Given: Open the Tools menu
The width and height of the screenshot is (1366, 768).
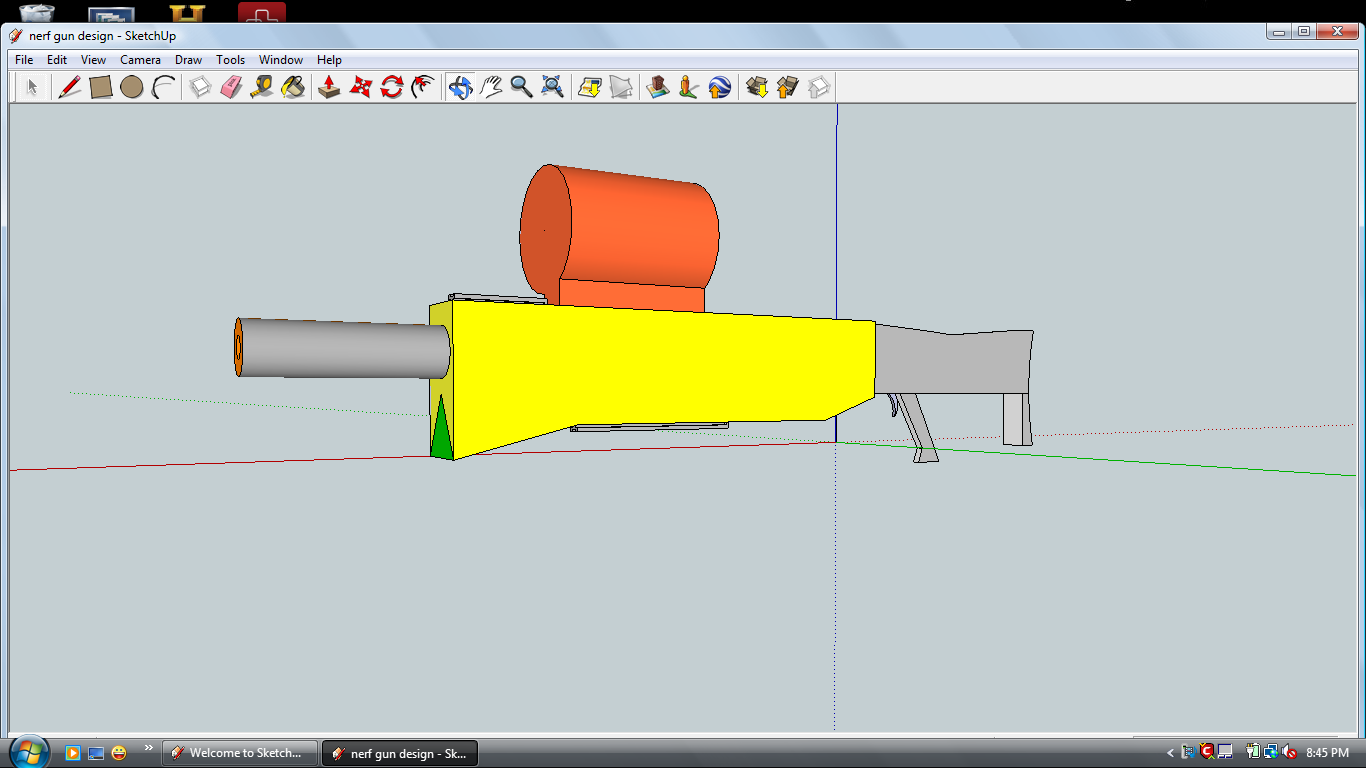Looking at the screenshot, I should [x=231, y=60].
